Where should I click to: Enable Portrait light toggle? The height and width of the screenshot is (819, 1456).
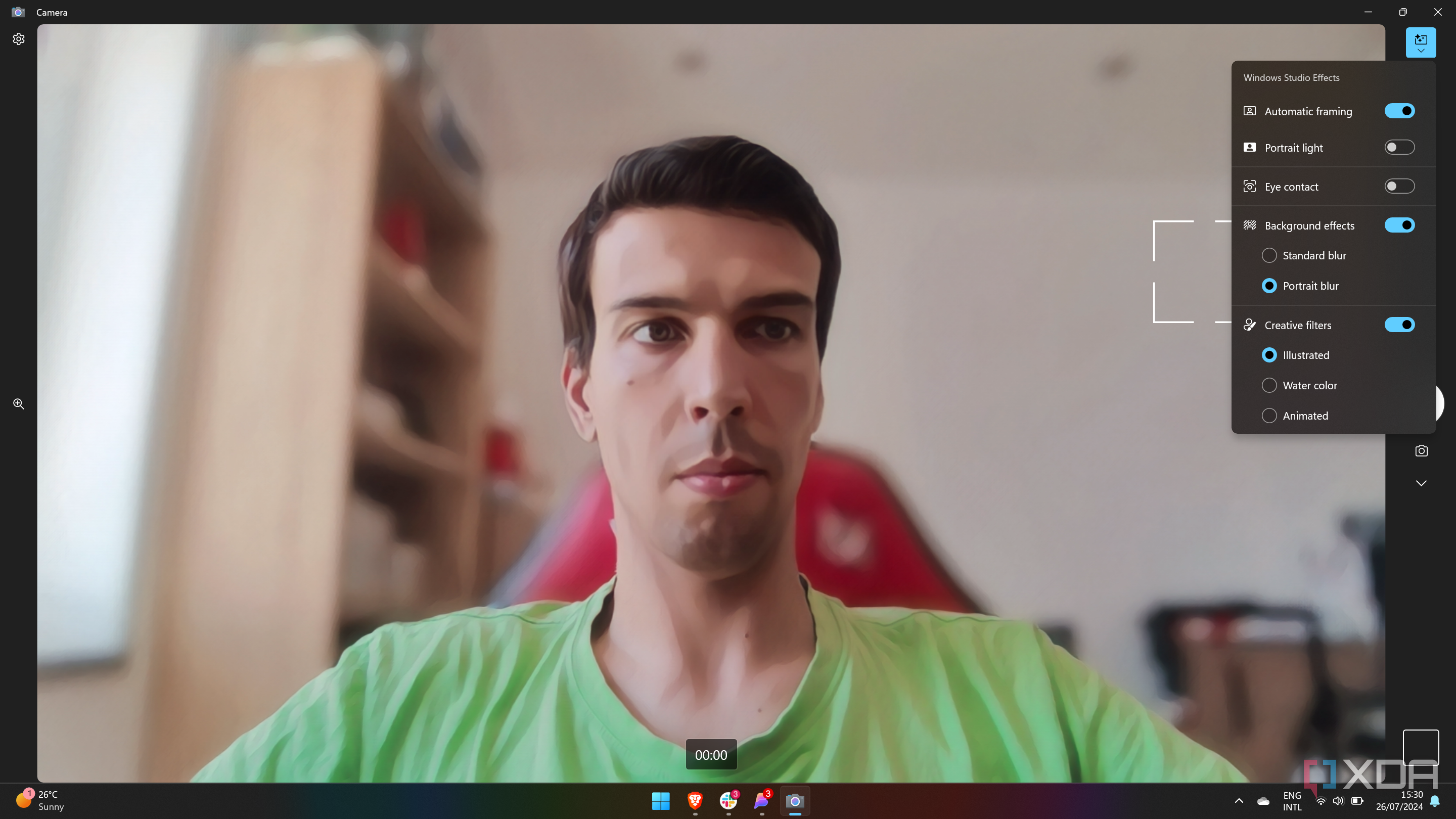tap(1399, 148)
